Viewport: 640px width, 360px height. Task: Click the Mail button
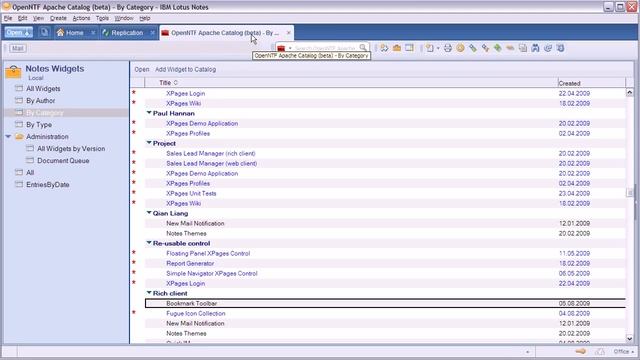(x=18, y=49)
